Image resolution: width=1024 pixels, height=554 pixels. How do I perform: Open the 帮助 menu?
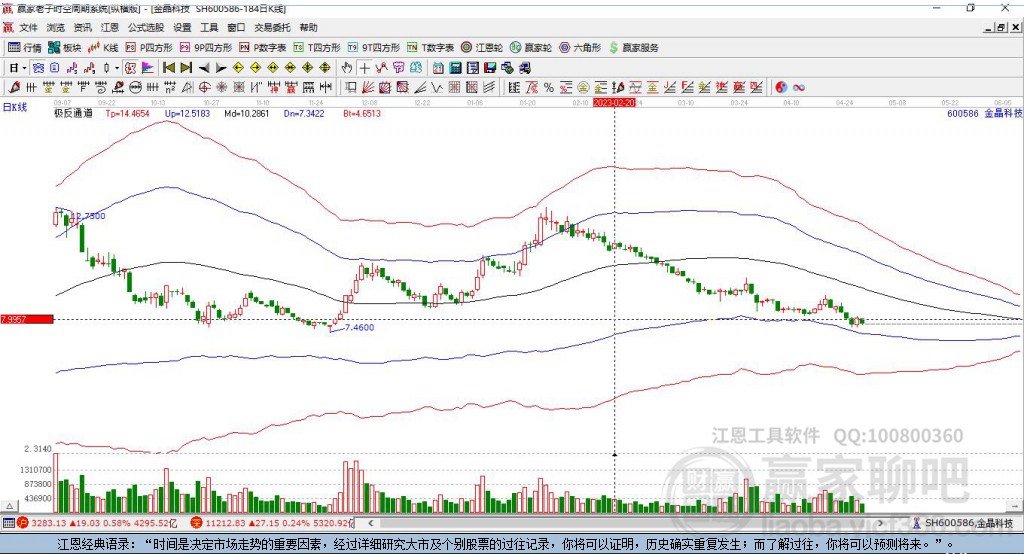[308, 27]
